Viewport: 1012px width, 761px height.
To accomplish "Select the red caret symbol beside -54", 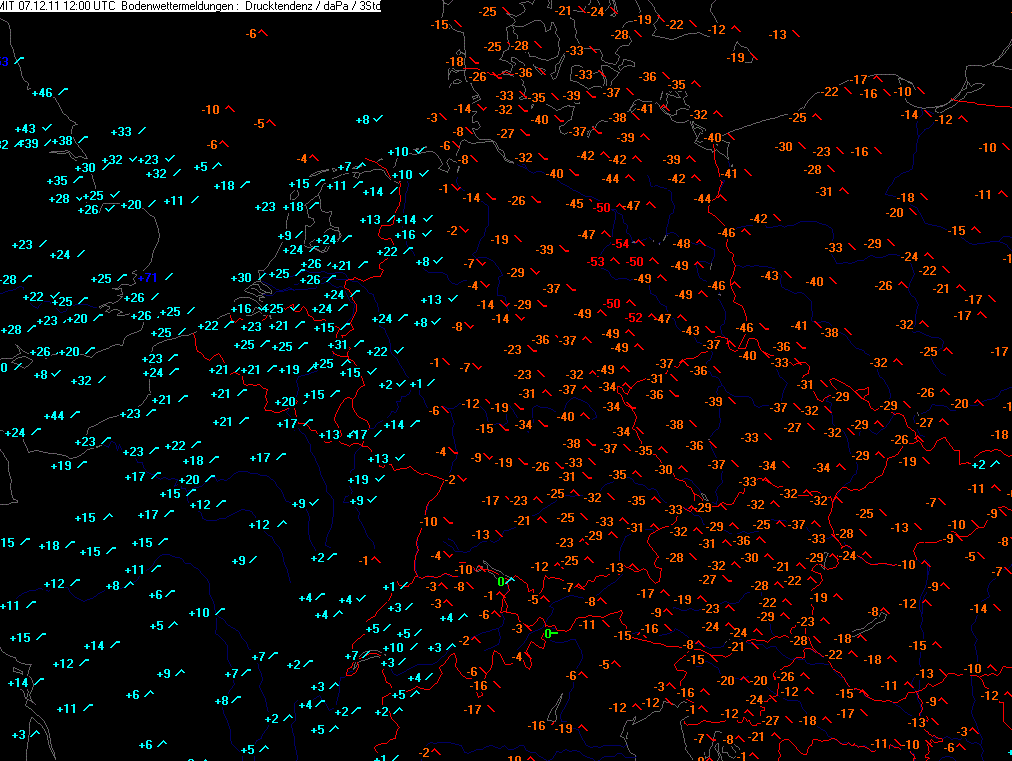I will 641,244.
